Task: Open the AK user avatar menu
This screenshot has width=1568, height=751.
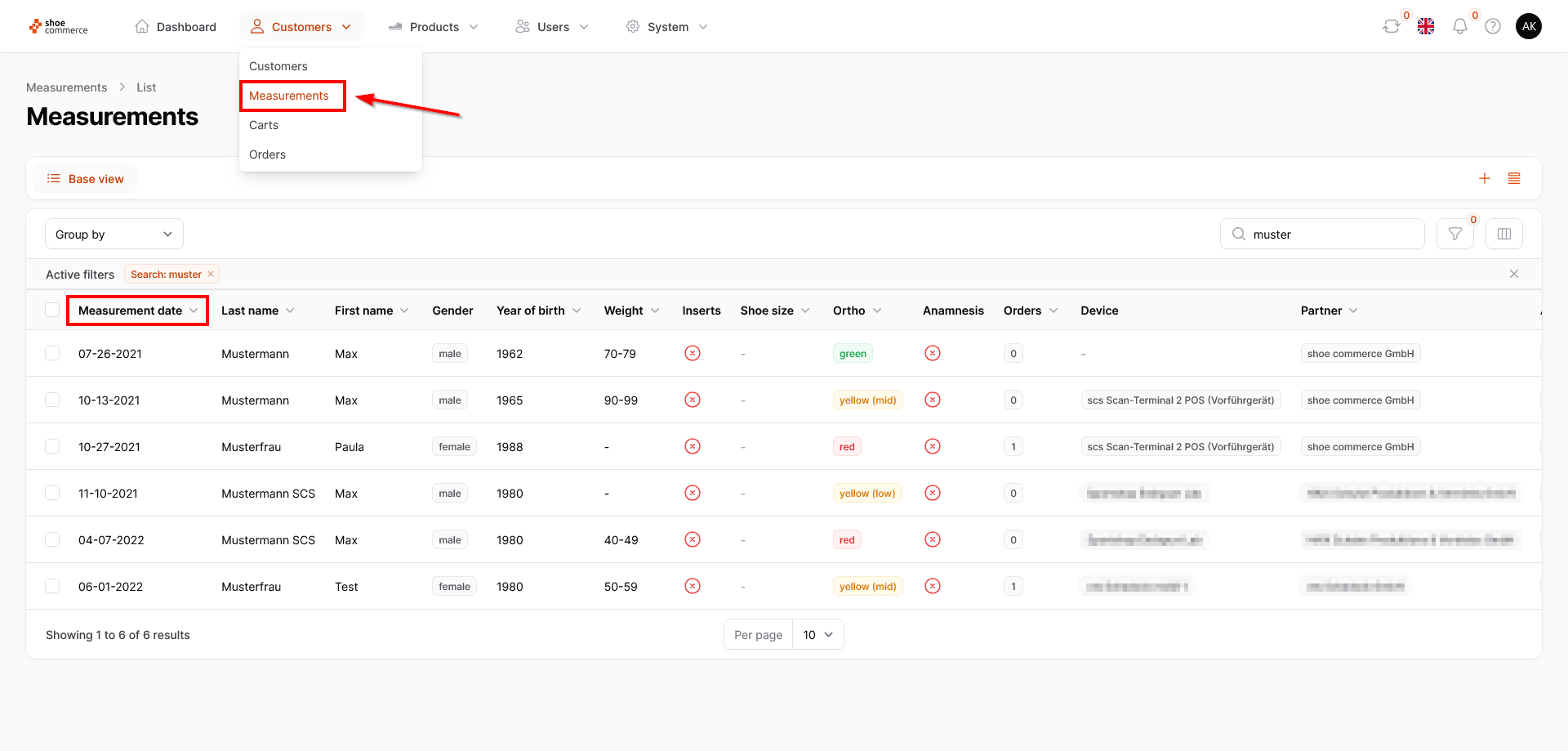Action: click(1529, 26)
